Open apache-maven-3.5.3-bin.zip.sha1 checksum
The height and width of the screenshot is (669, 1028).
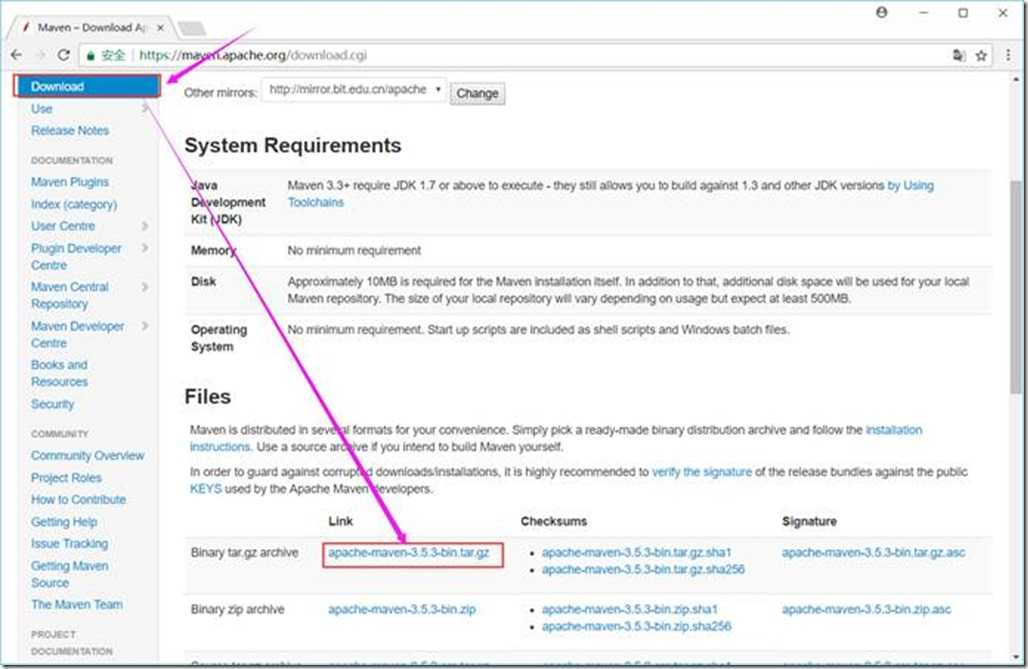tap(629, 609)
